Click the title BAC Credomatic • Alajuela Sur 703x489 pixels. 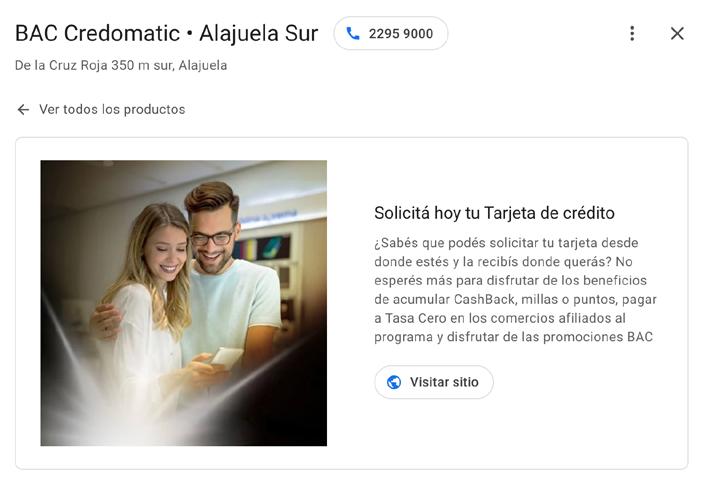coord(167,34)
